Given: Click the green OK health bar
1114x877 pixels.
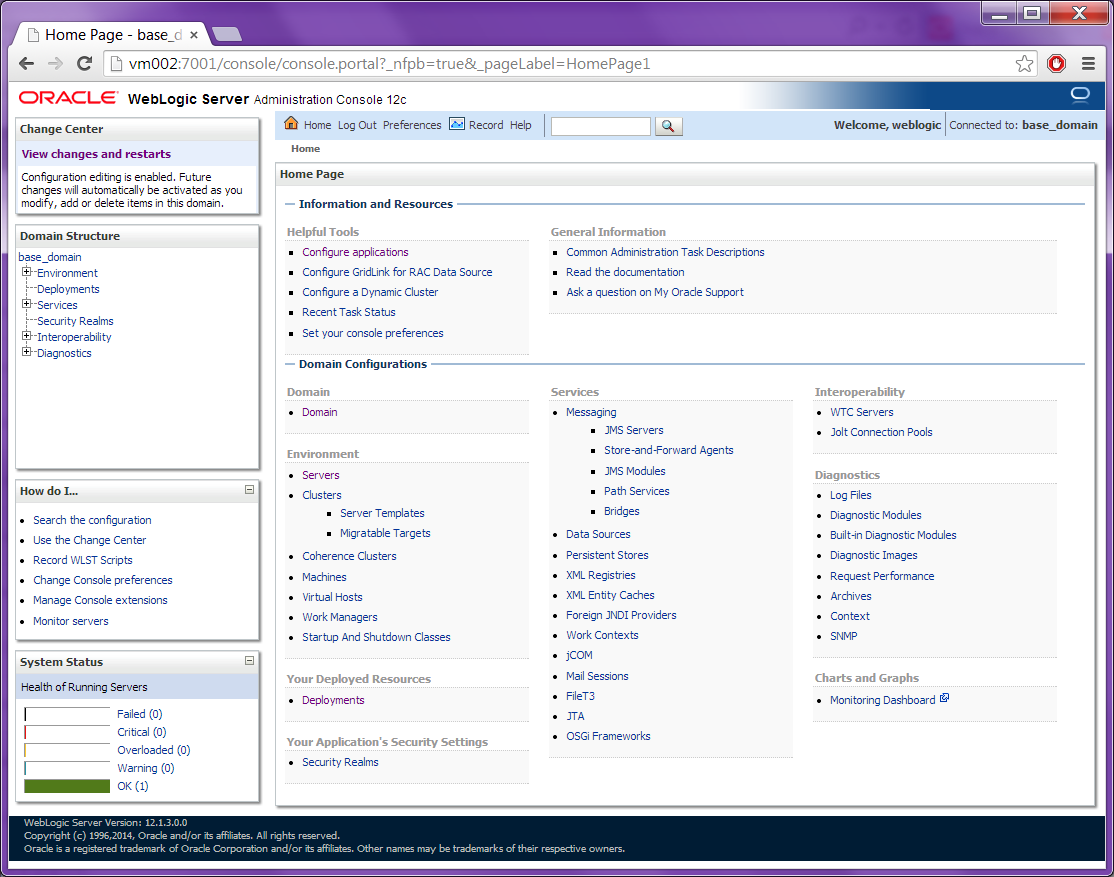Looking at the screenshot, I should [x=67, y=786].
